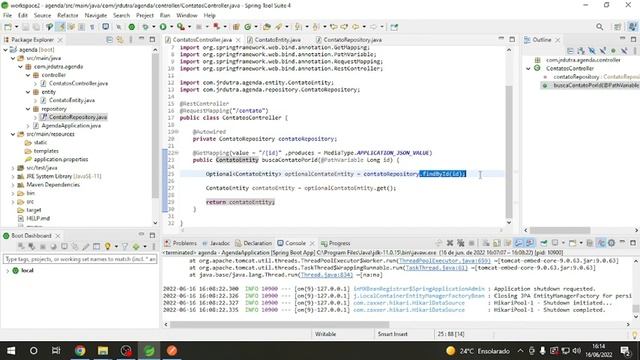The image size is (640, 360).
Task: Toggle the highlighted main toolbar button
Action: point(60,27)
